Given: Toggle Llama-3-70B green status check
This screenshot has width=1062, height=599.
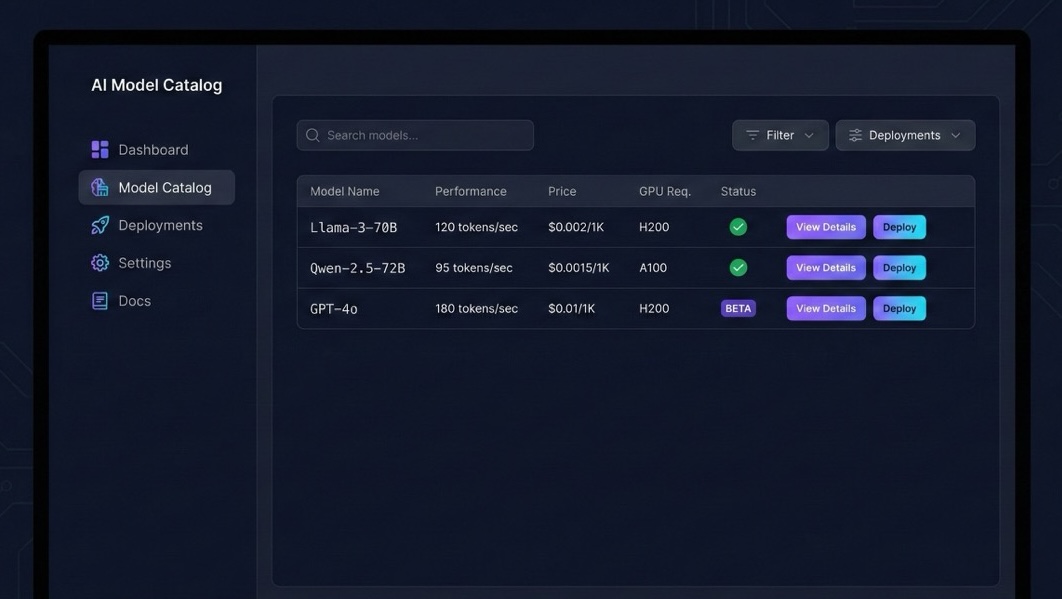Looking at the screenshot, I should (x=737, y=226).
